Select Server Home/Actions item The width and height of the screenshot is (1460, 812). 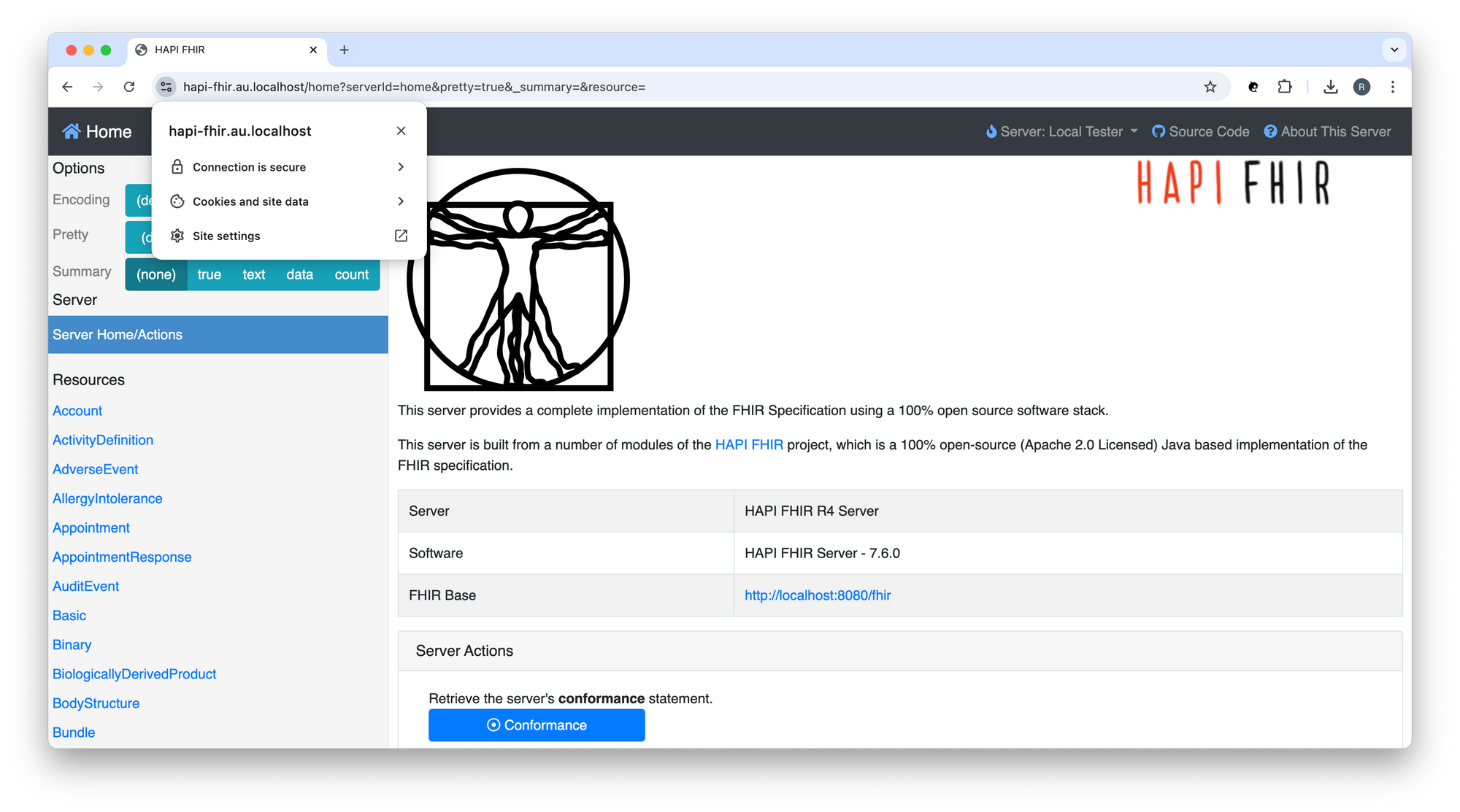[x=218, y=335]
